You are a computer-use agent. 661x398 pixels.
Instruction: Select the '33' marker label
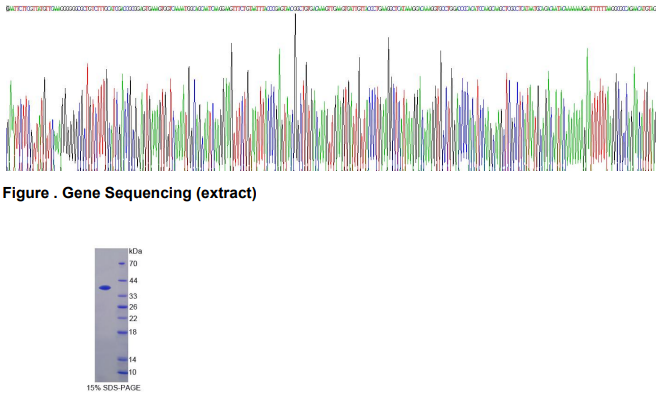point(133,296)
